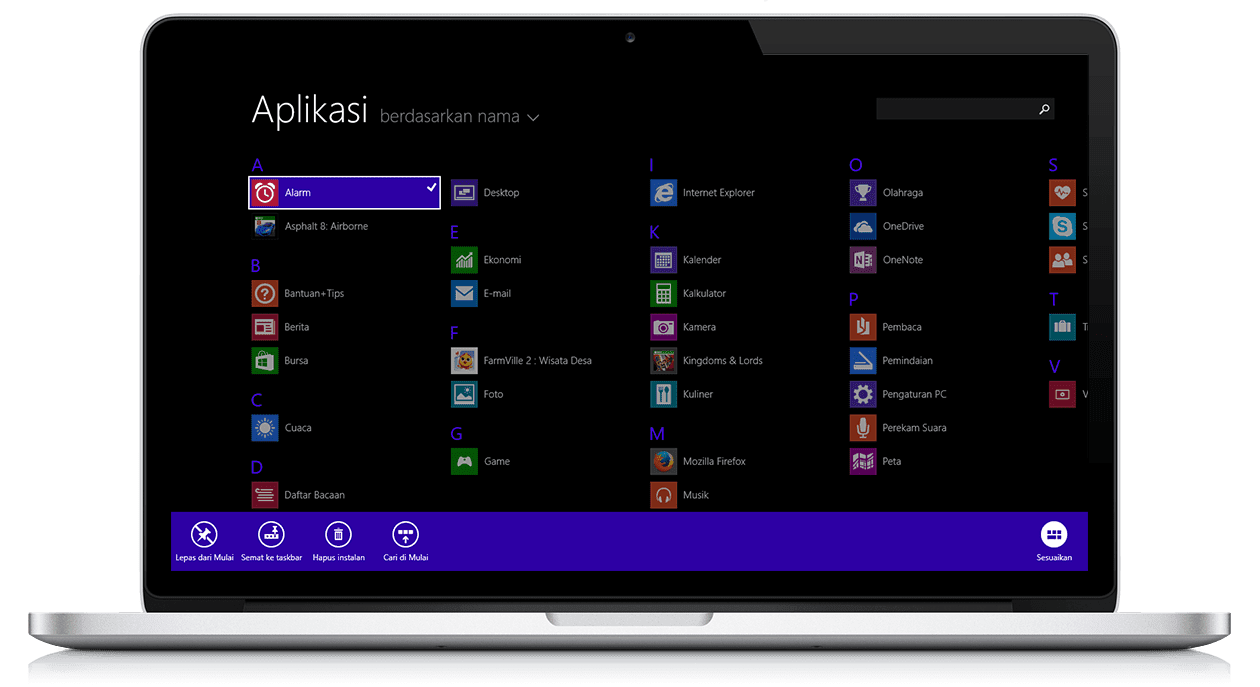Select letter heading K group
This screenshot has width=1260, height=687.
[655, 232]
